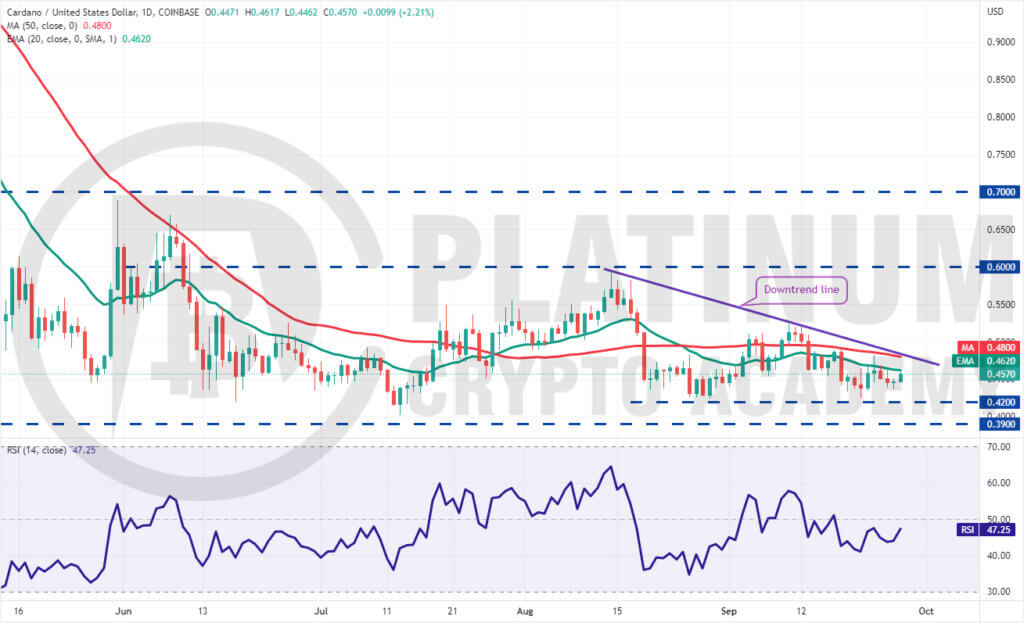Click the Sep date label on time axis

pyautogui.click(x=729, y=611)
